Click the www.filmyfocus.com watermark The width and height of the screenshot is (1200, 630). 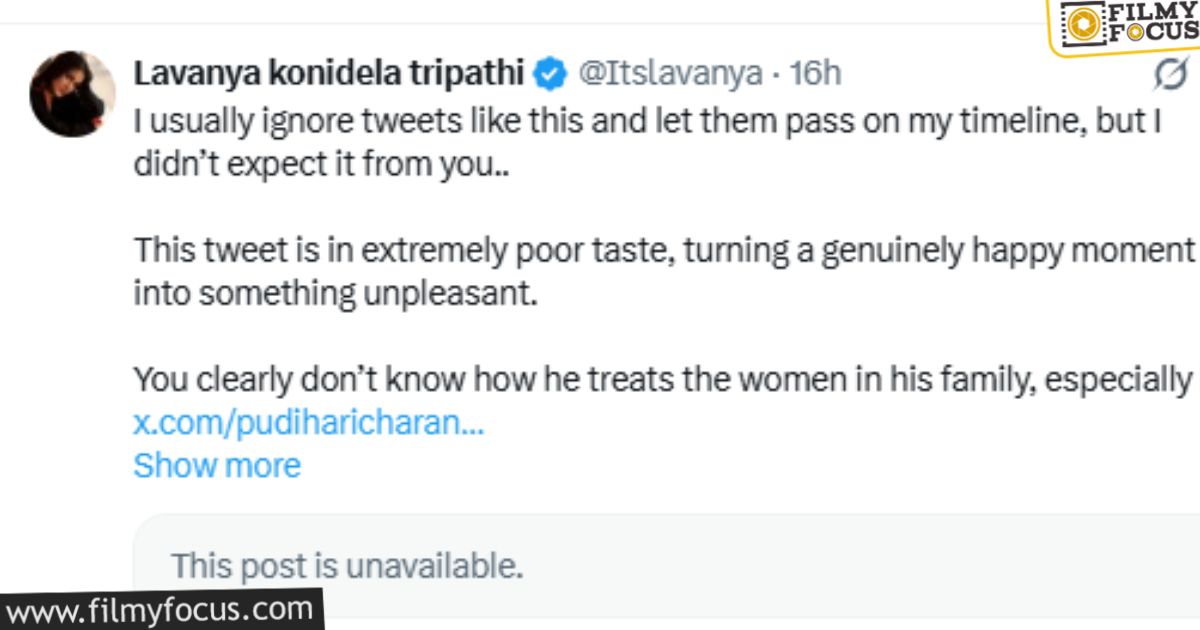tap(160, 608)
